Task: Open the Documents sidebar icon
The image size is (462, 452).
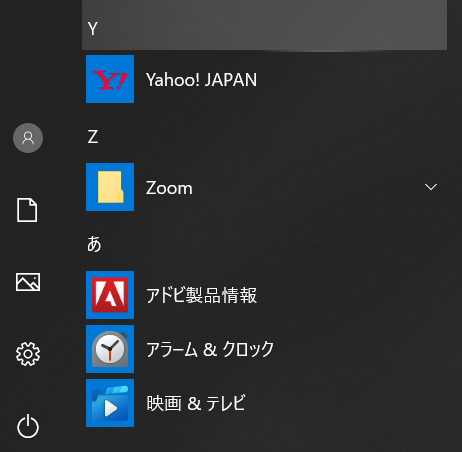Action: point(27,210)
